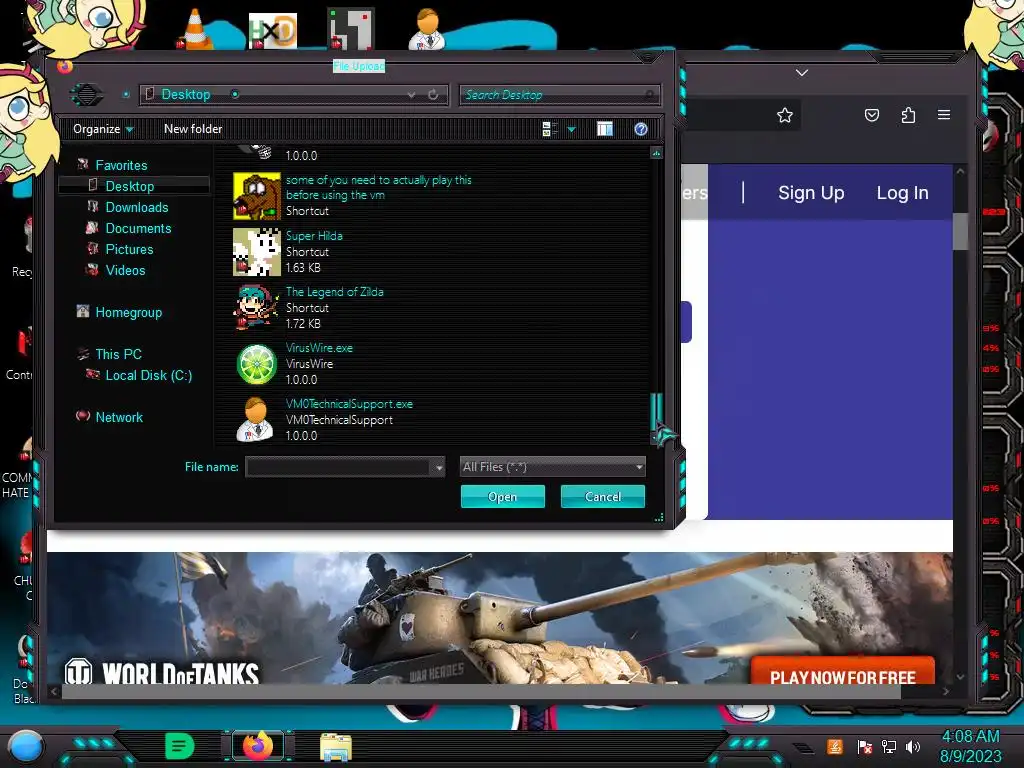The height and width of the screenshot is (768, 1024).
Task: Open the file dialog help icon
Action: click(641, 129)
